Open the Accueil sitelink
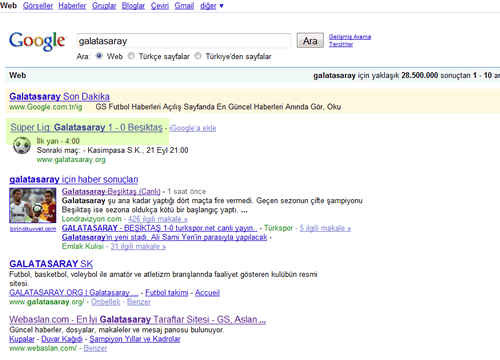The image size is (500, 360). pyautogui.click(x=207, y=293)
